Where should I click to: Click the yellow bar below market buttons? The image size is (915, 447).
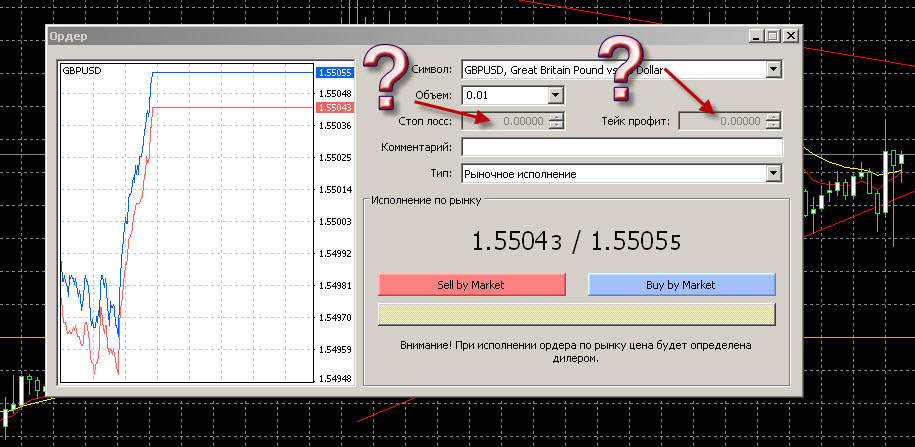(577, 314)
